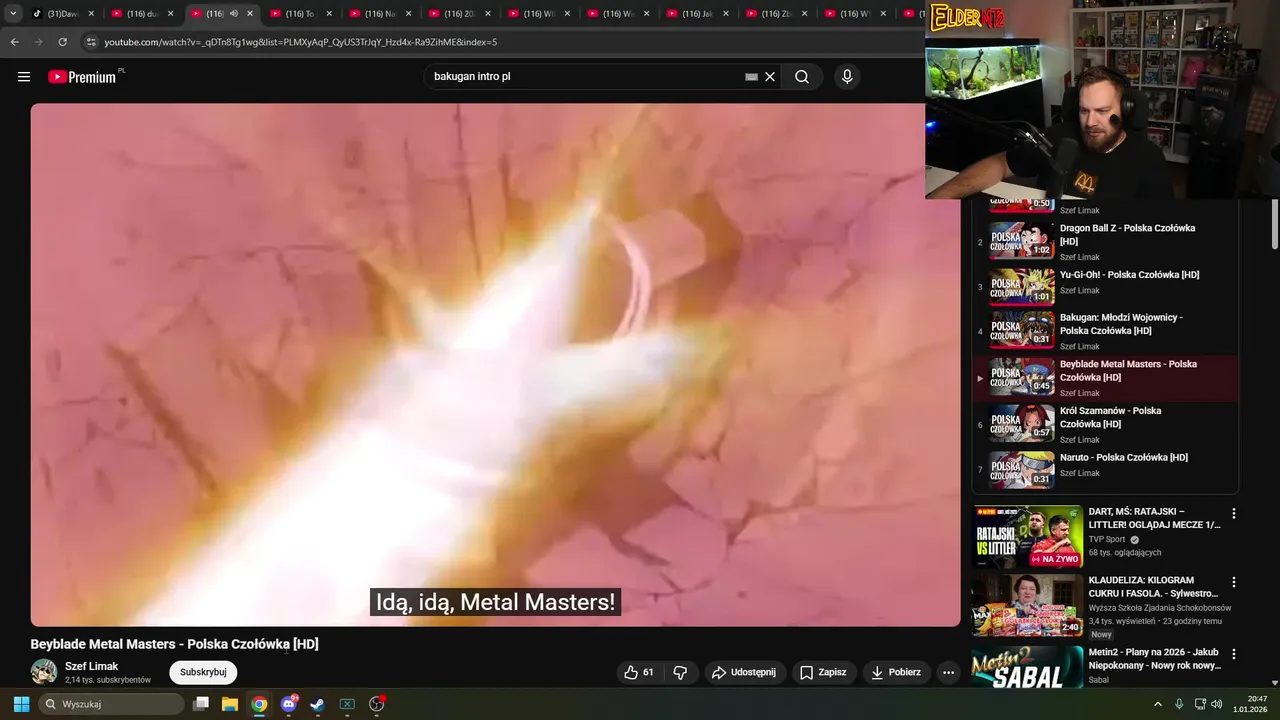Play Król Szamanów Polska Czołówka from playlist
This screenshot has height=720, width=1280.
click(x=1105, y=424)
